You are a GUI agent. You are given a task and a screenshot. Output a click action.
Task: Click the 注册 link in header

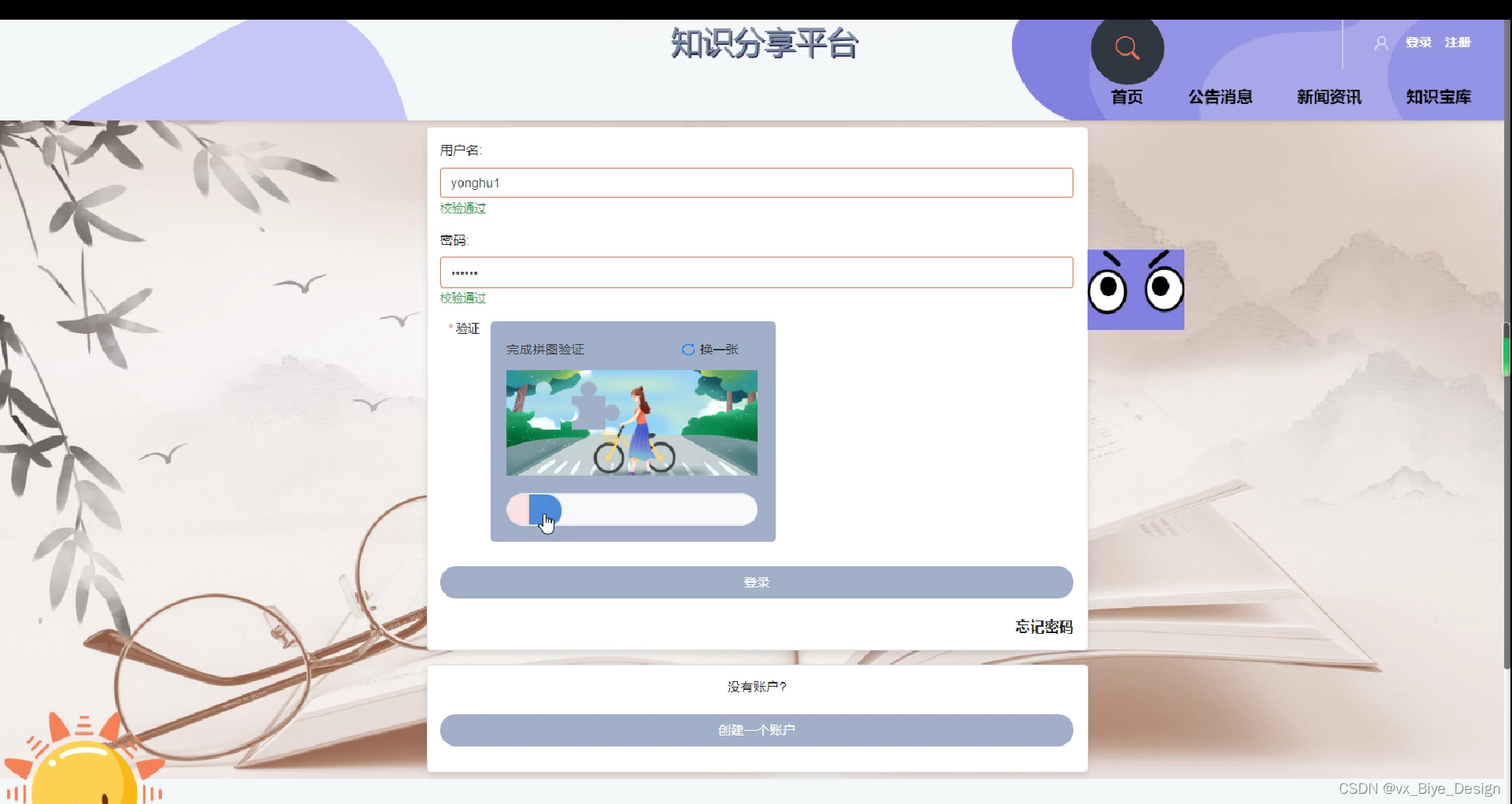(x=1458, y=43)
